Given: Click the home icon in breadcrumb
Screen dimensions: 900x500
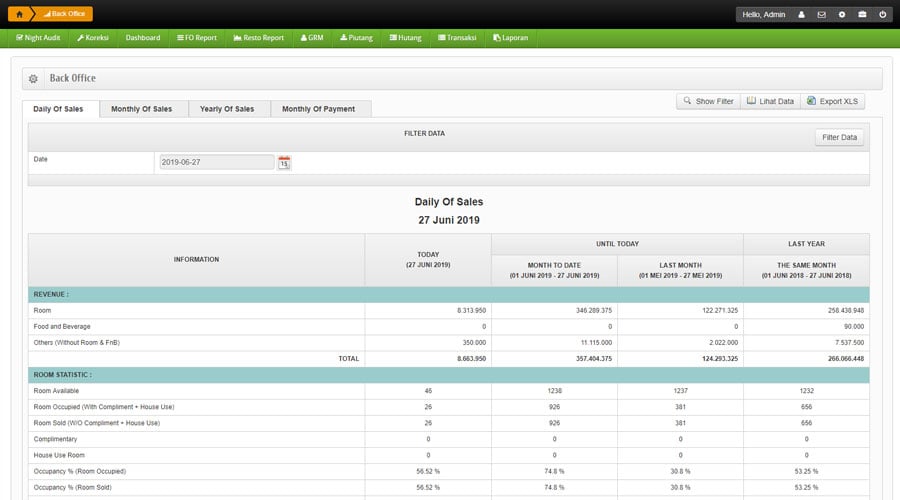Looking at the screenshot, I should (19, 14).
